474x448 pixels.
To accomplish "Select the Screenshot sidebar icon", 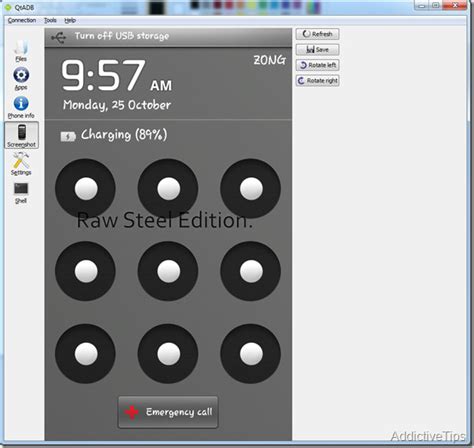I will [x=22, y=135].
